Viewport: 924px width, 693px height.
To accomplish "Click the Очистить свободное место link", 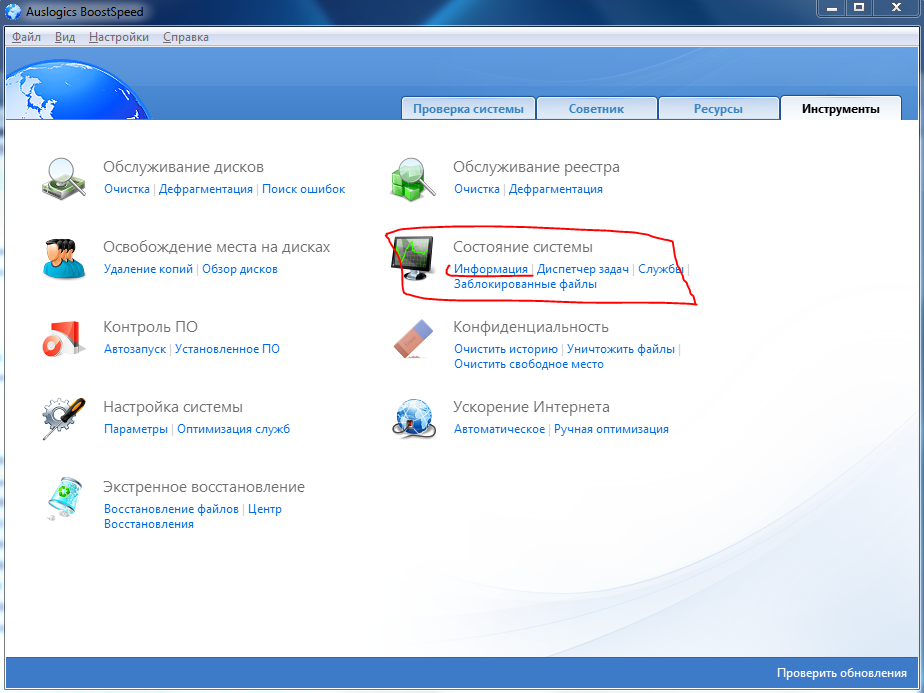I will point(529,364).
